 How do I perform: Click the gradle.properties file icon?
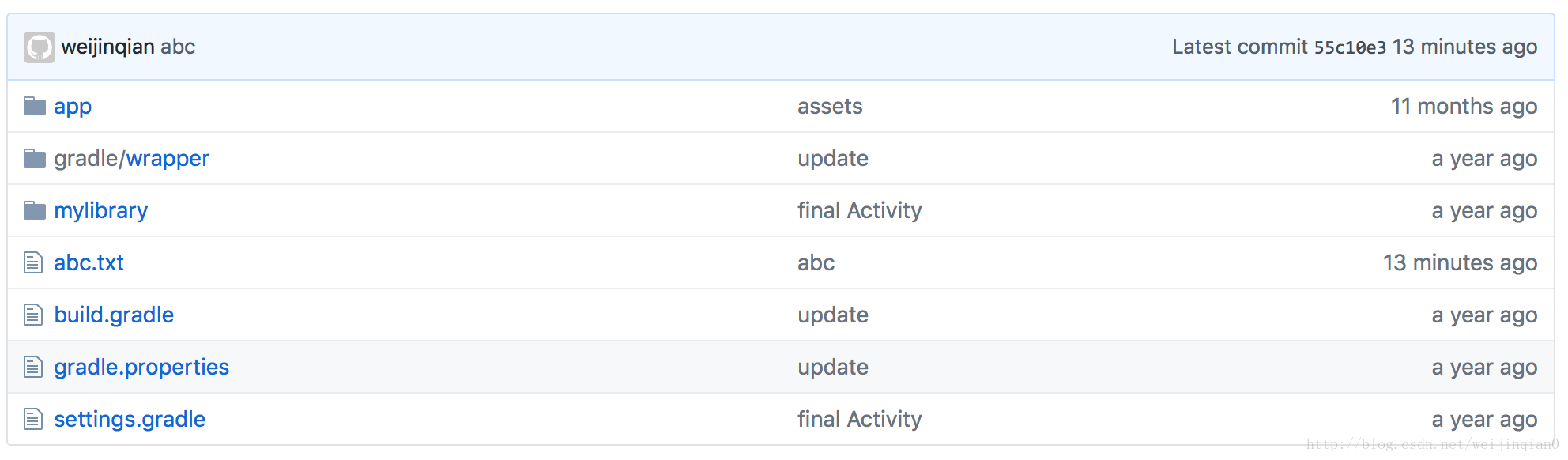[x=33, y=367]
